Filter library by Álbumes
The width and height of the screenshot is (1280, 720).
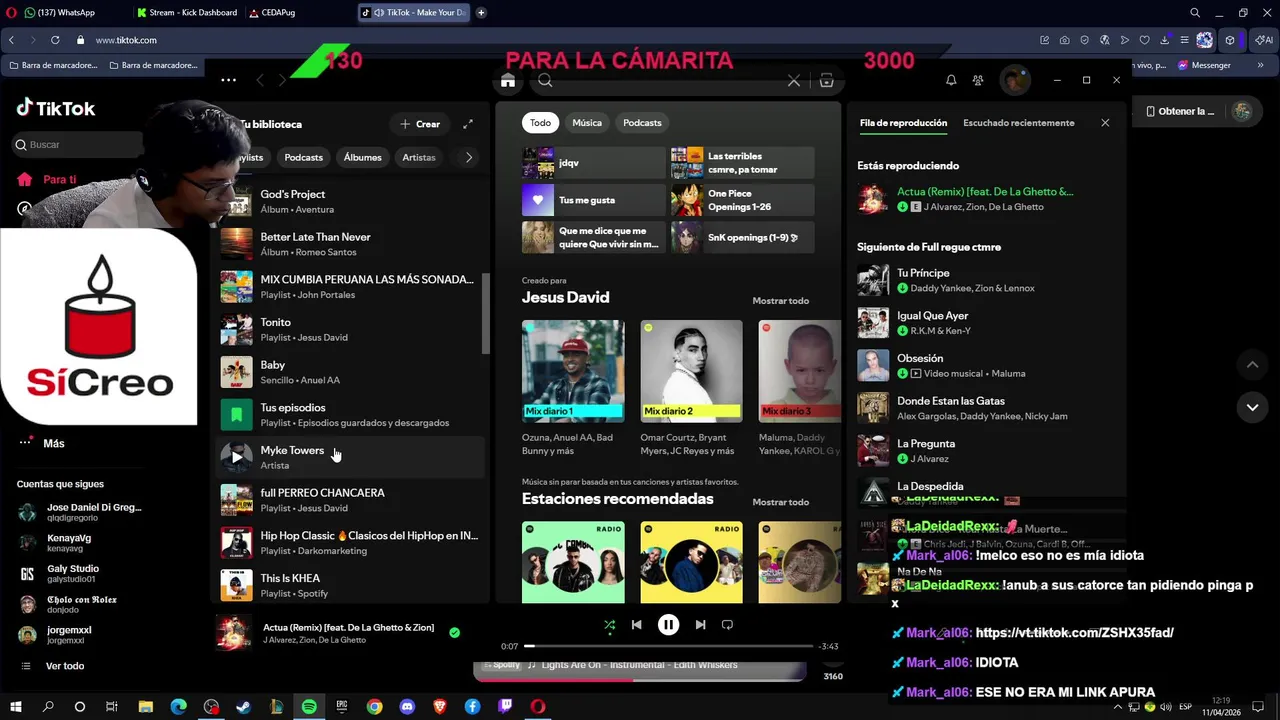[362, 157]
